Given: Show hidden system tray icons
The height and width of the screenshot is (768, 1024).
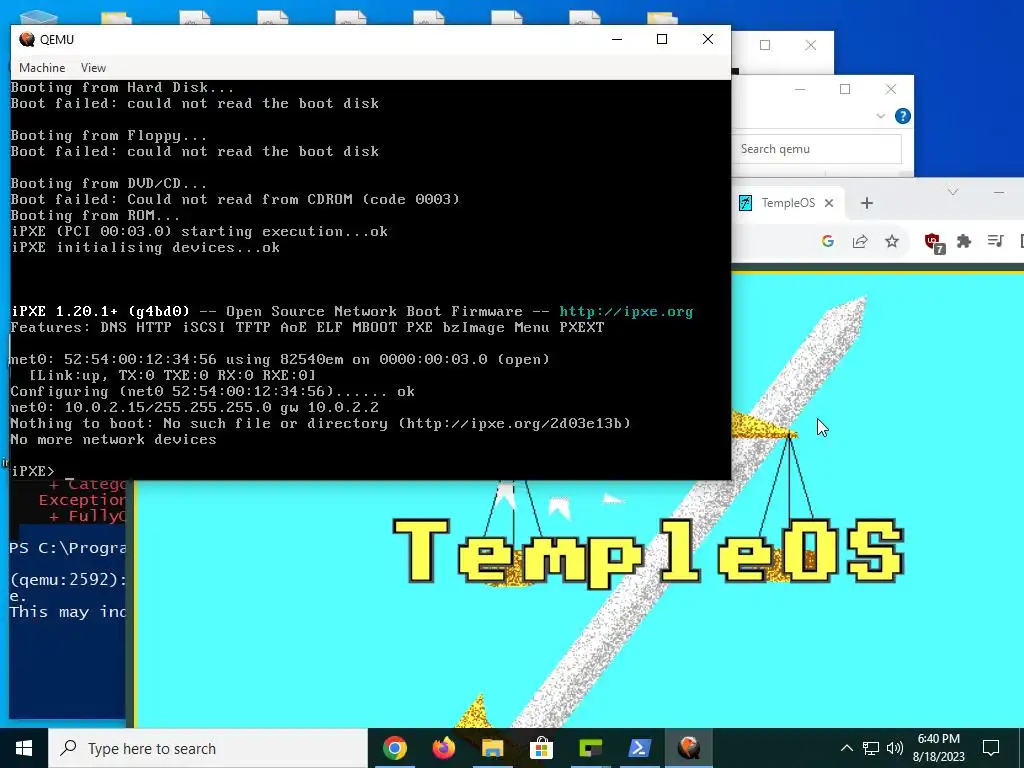Looking at the screenshot, I should 846,748.
